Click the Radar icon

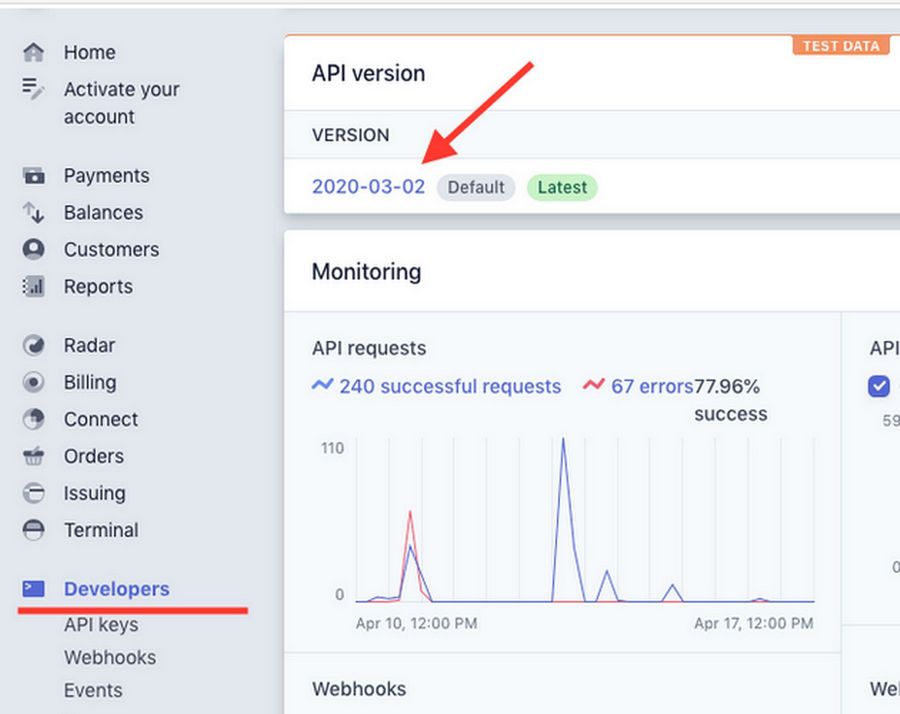point(34,346)
